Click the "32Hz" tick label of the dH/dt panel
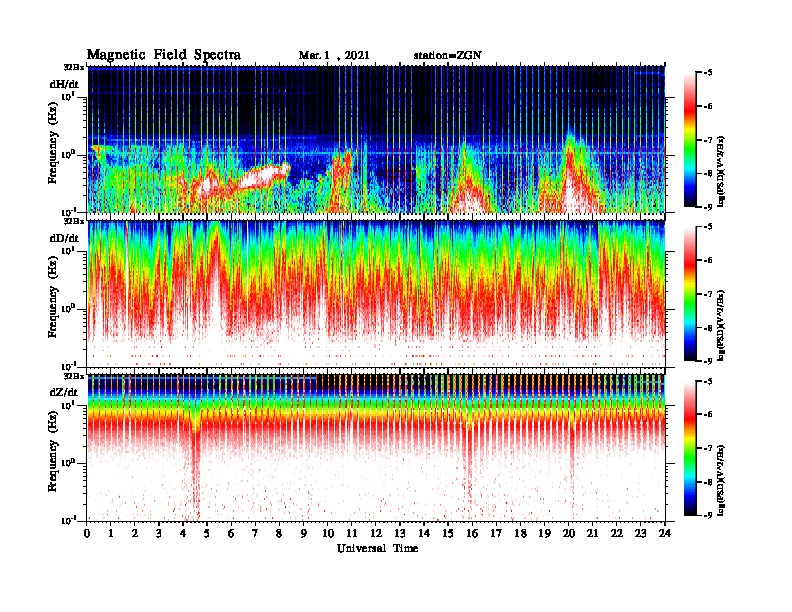The image size is (792, 612). [73, 66]
